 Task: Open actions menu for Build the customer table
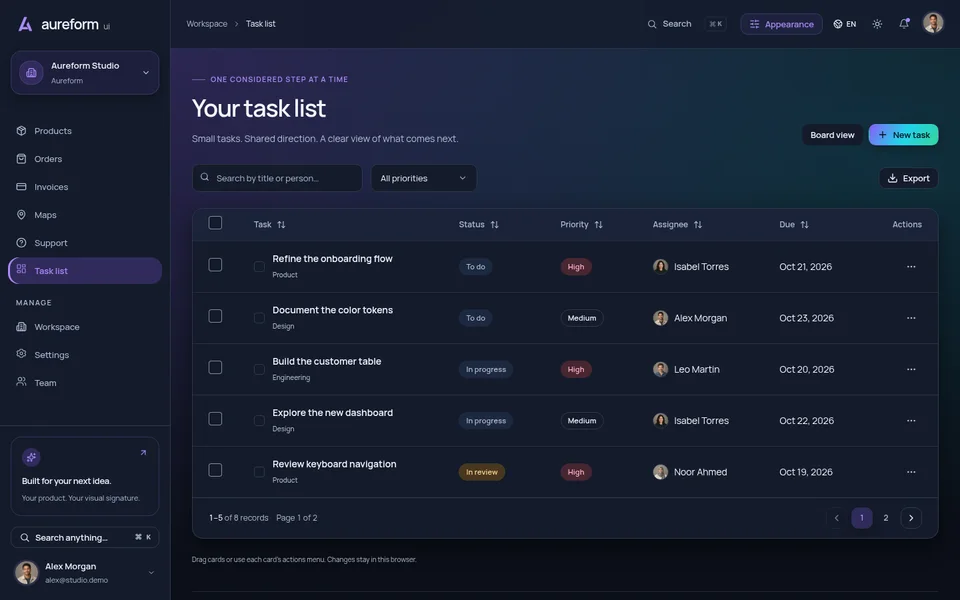[x=911, y=370]
